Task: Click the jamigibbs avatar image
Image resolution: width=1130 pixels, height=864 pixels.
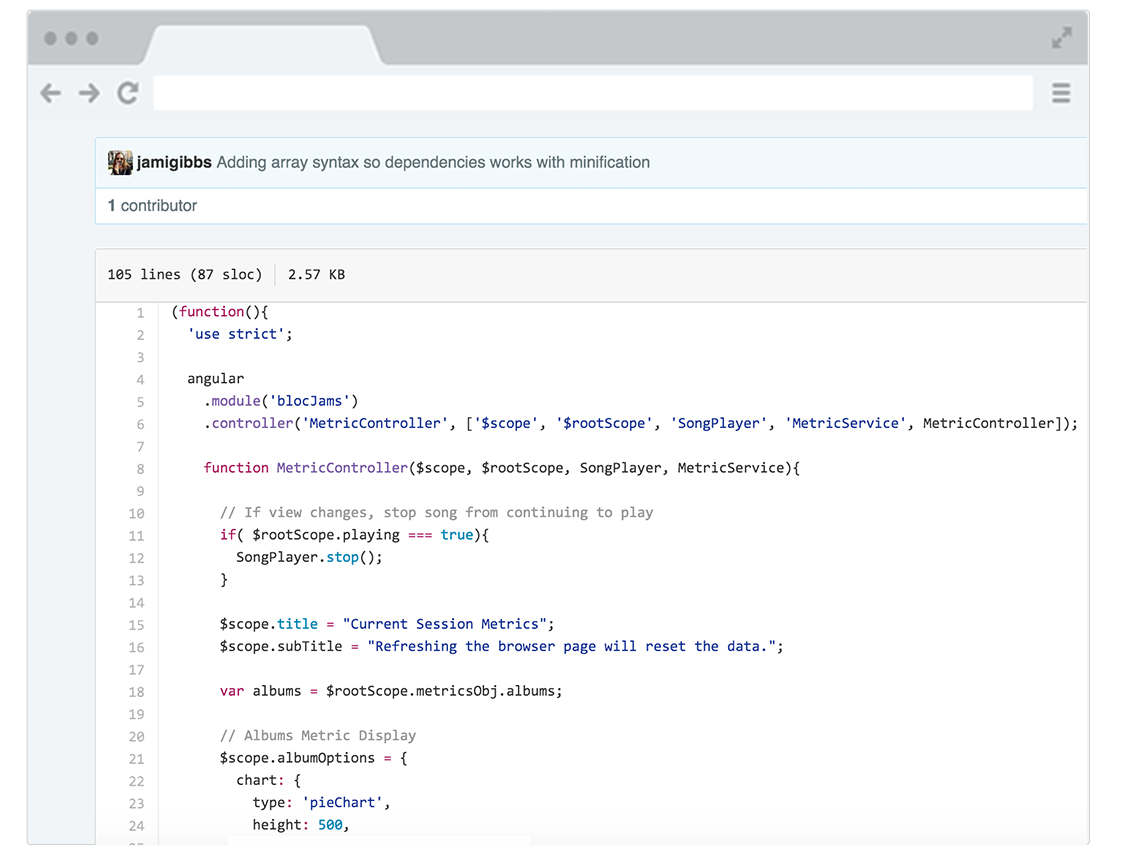Action: coord(120,162)
